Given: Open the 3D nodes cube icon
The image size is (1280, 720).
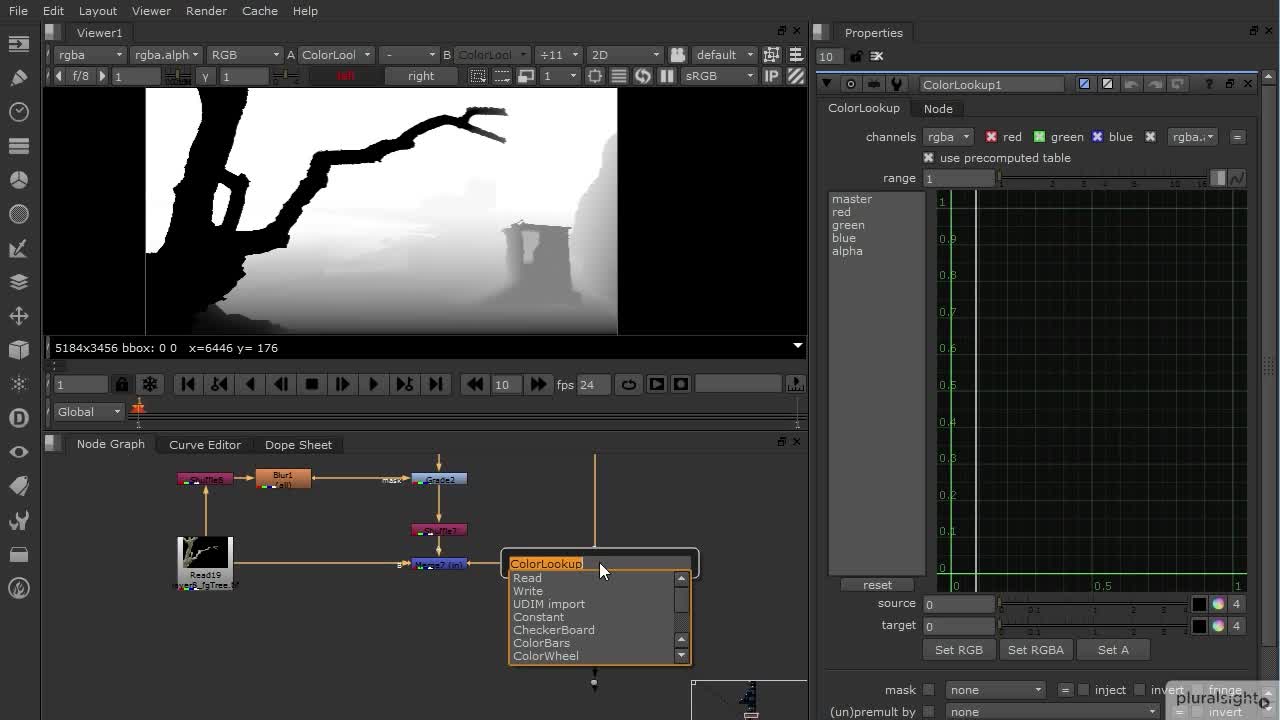Looking at the screenshot, I should click(x=19, y=350).
